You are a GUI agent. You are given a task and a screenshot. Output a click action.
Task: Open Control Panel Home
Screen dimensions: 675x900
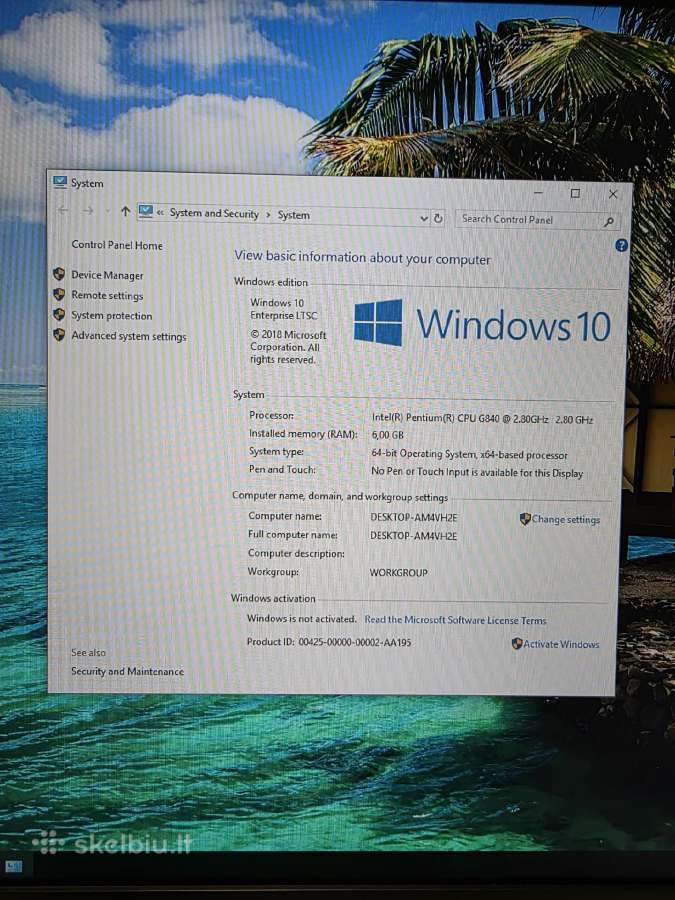coord(117,245)
